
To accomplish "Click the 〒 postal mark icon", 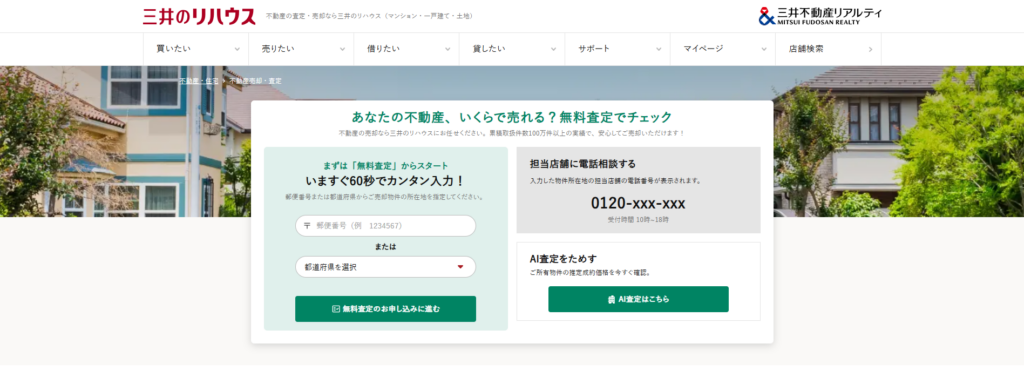I will click(x=307, y=226).
